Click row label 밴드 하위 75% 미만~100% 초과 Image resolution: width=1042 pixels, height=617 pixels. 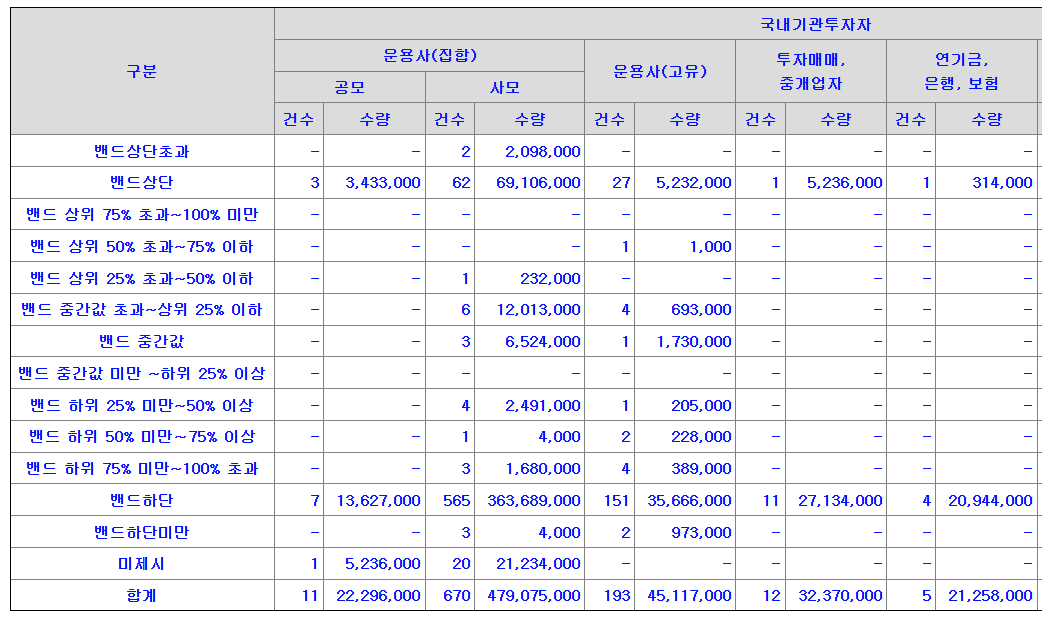(x=142, y=468)
